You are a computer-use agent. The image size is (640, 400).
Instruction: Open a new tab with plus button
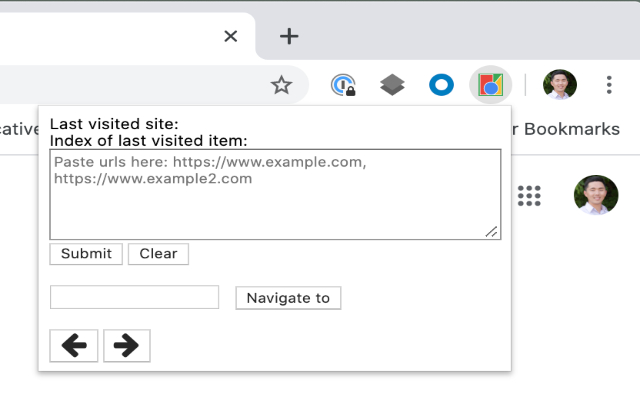(x=289, y=37)
